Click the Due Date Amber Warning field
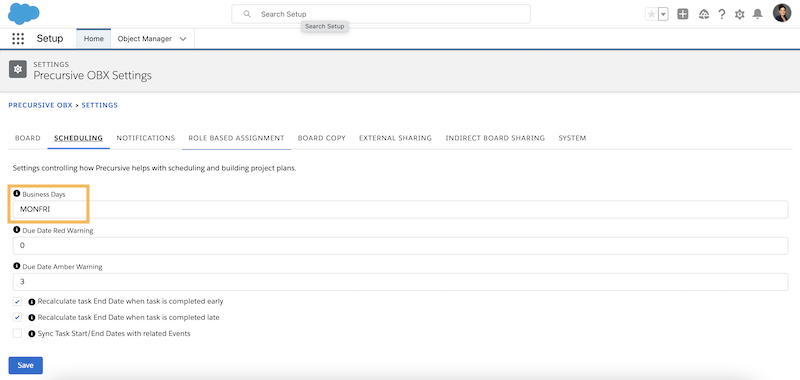 [x=401, y=282]
